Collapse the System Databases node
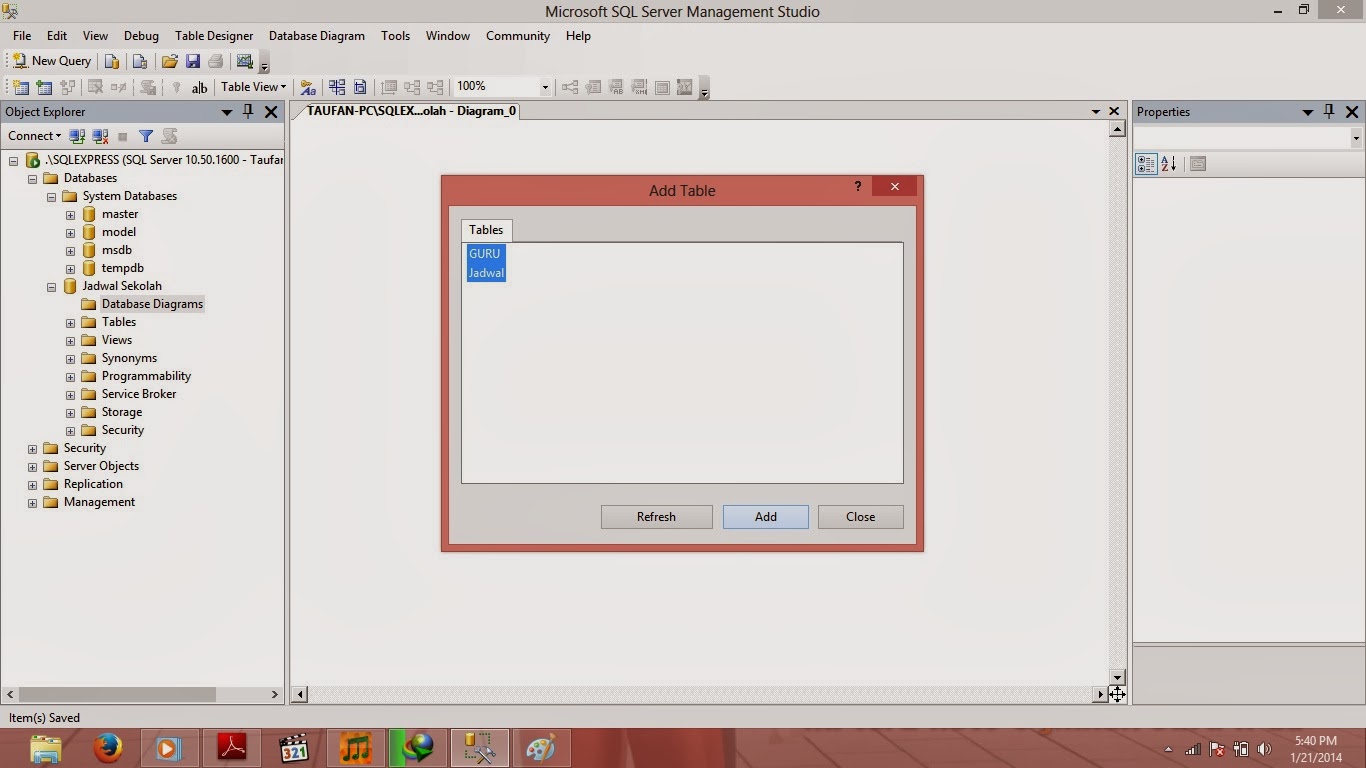 51,196
